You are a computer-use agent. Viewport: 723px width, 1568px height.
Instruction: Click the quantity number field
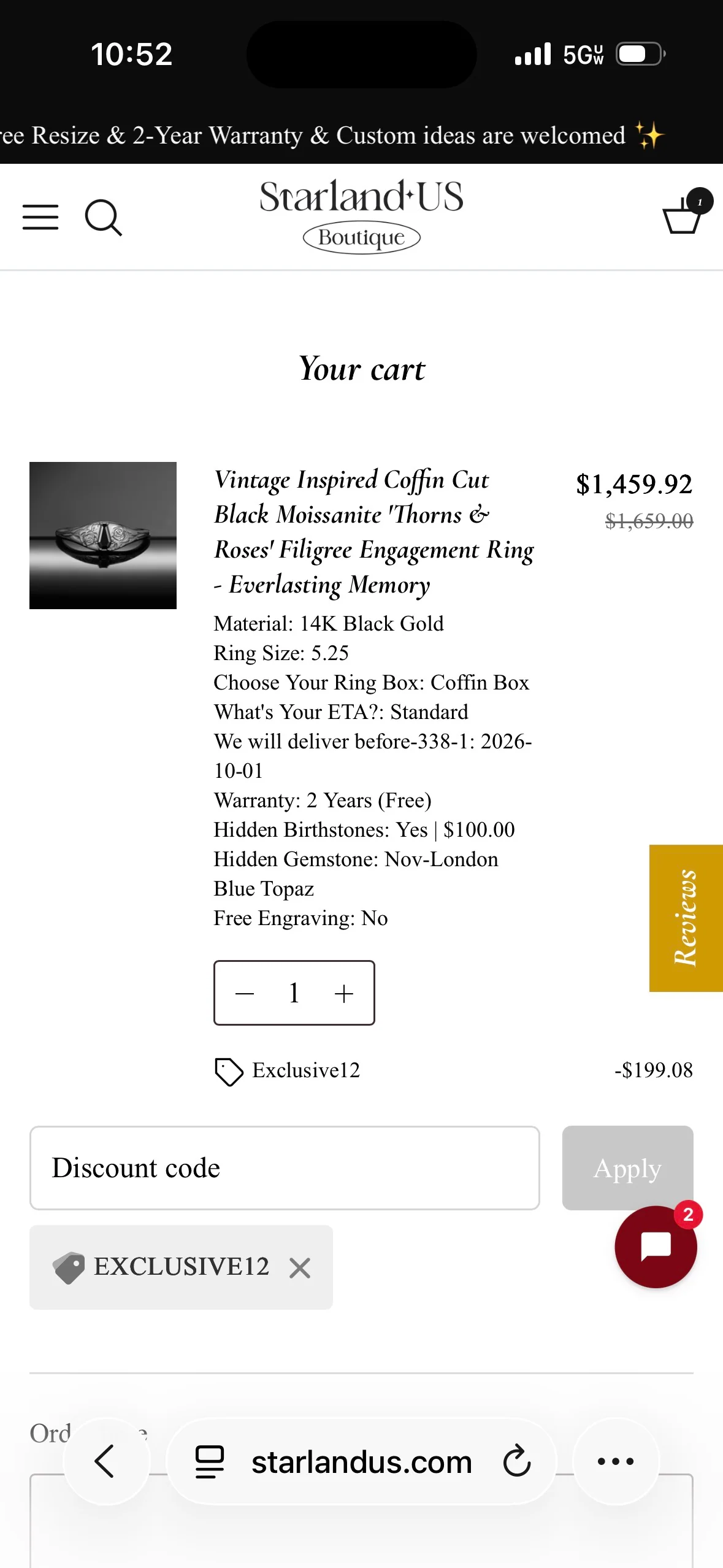pos(294,993)
